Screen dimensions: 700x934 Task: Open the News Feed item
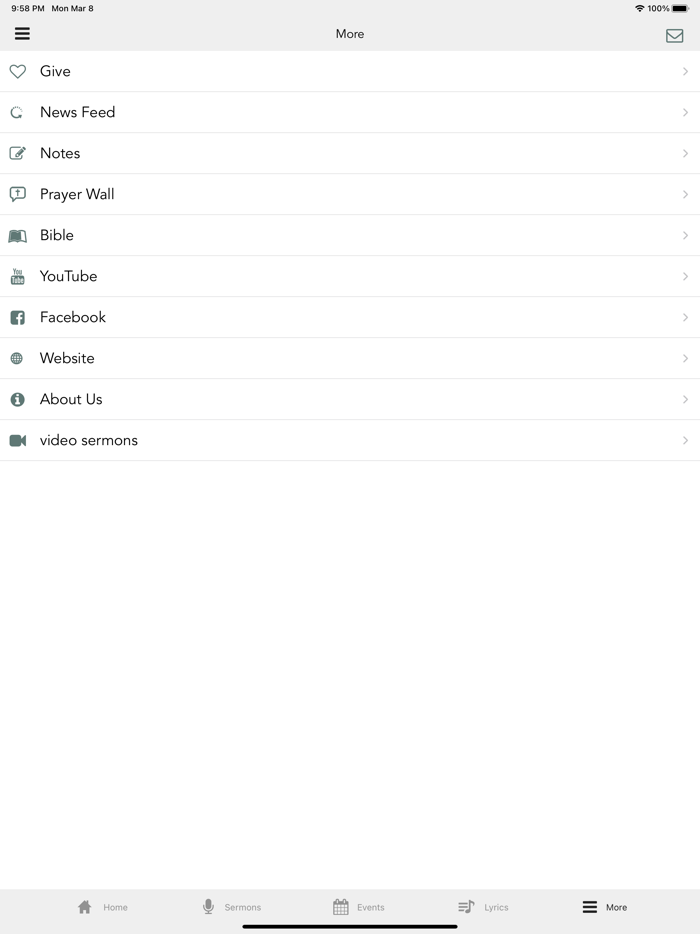[x=350, y=112]
